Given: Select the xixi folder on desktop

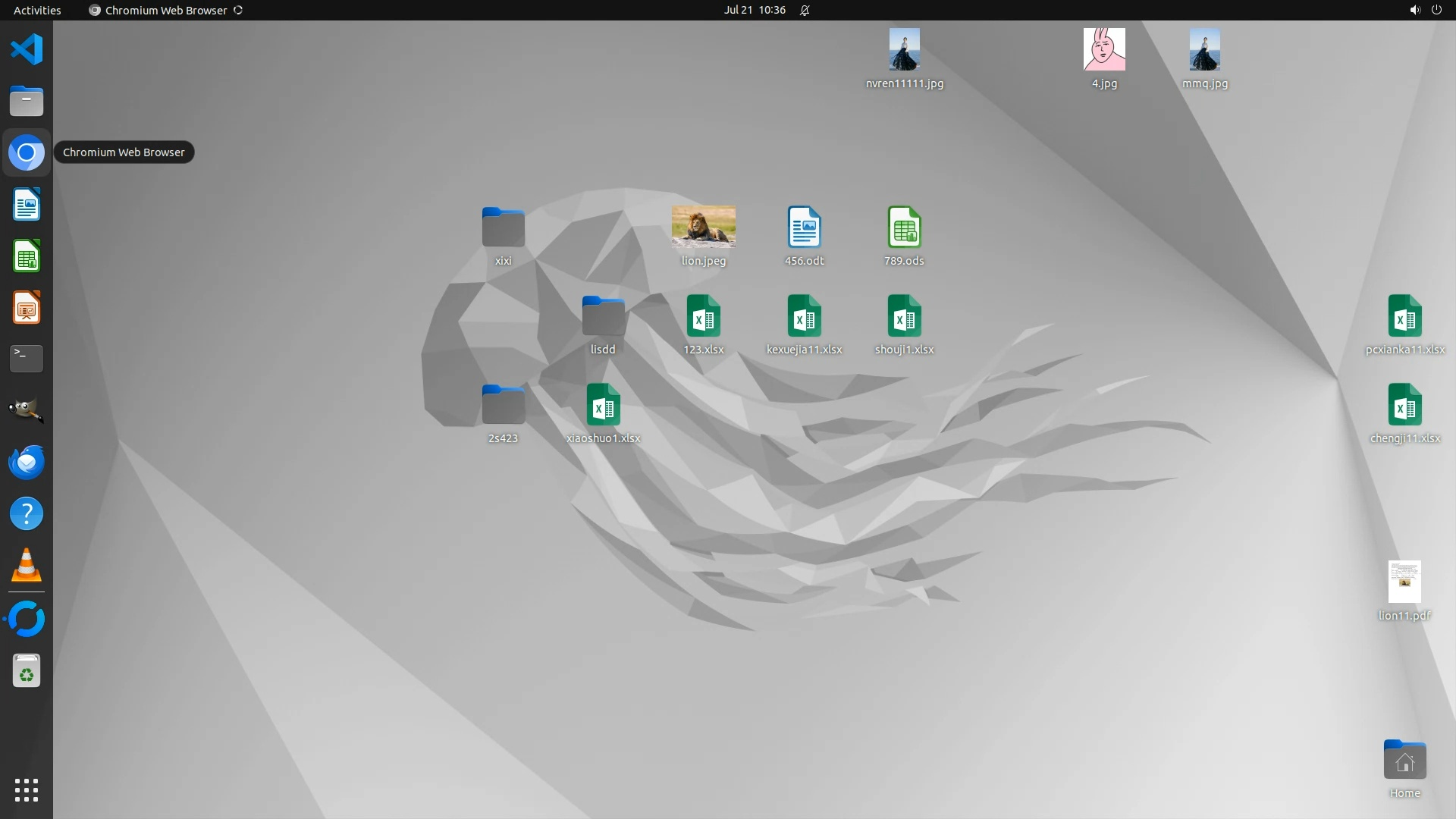Looking at the screenshot, I should click(x=503, y=227).
